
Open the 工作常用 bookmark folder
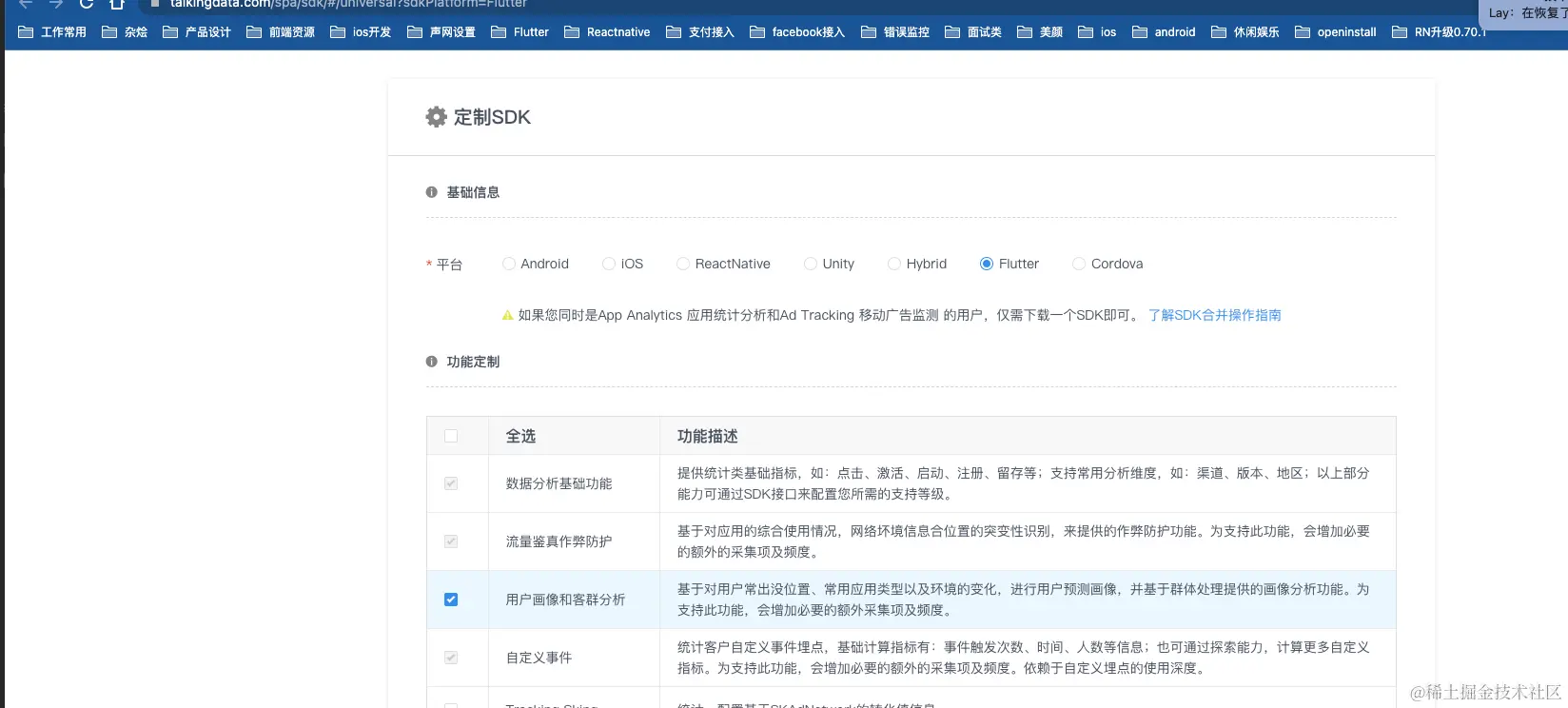[x=52, y=32]
